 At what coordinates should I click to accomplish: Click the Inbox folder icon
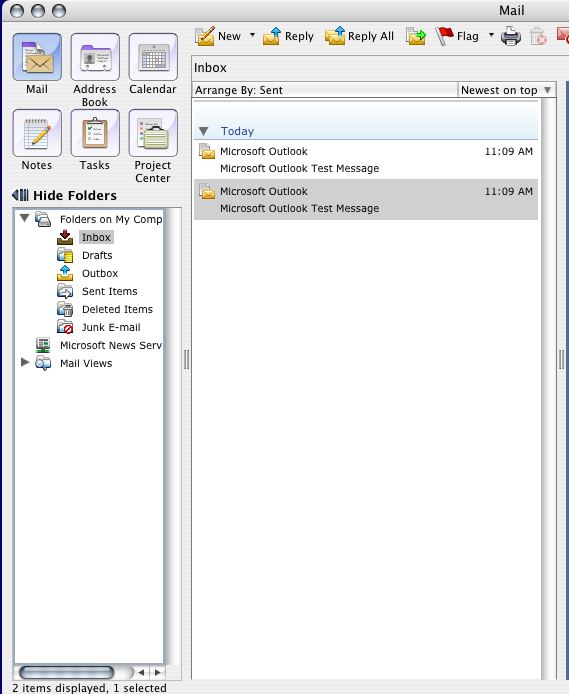(x=65, y=237)
